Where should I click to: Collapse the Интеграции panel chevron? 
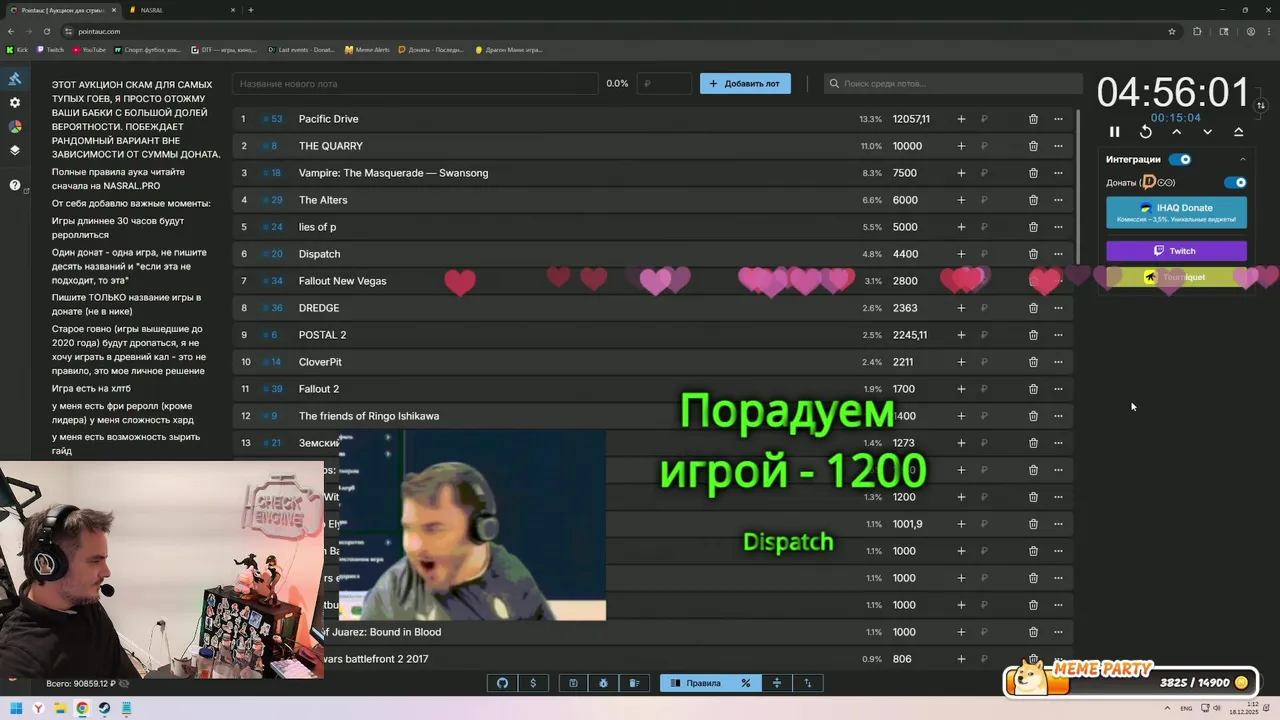tap(1243, 159)
